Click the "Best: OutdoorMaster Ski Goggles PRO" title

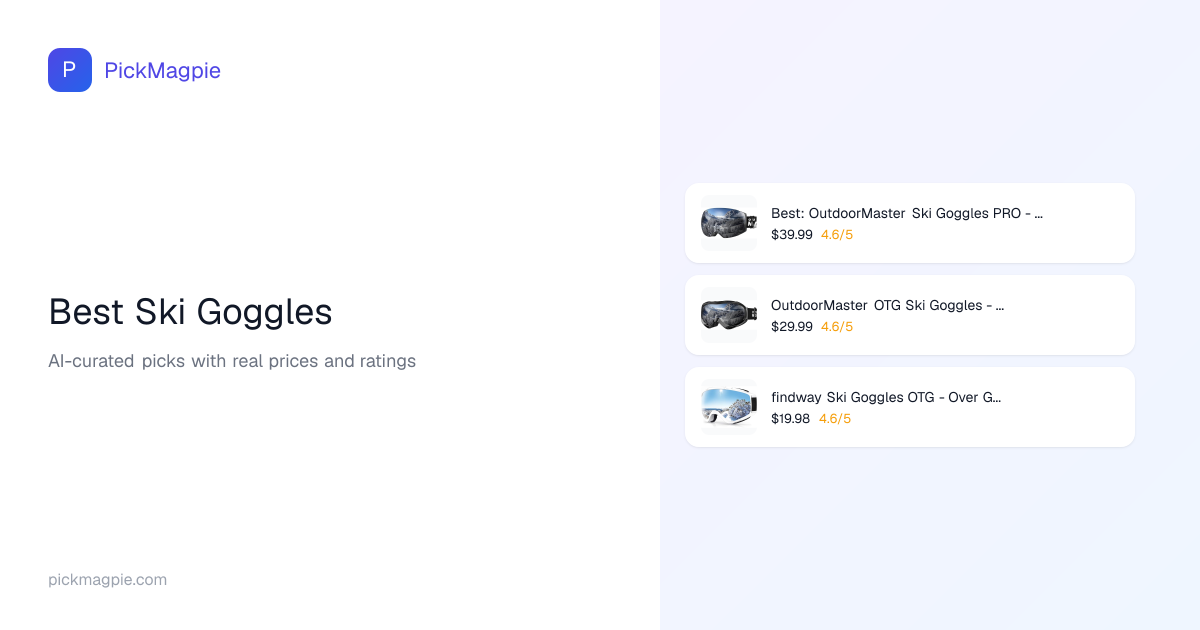tap(906, 213)
